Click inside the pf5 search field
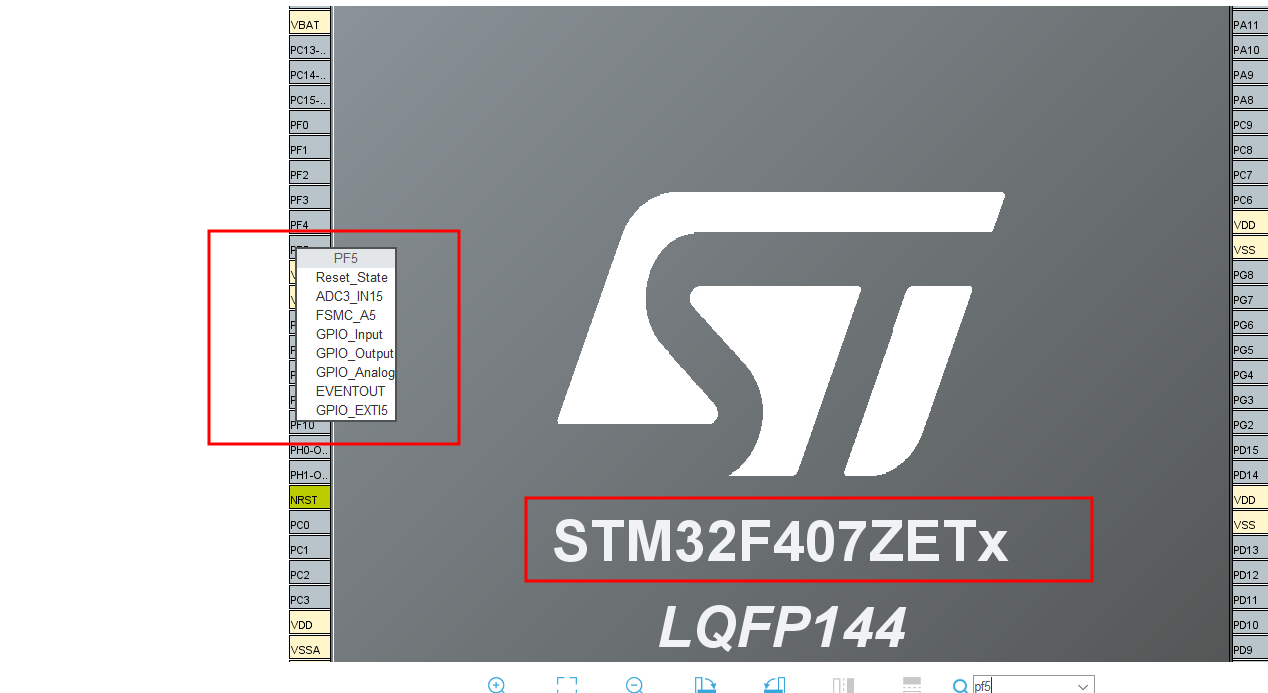This screenshot has height=693, width=1268. (x=1020, y=686)
